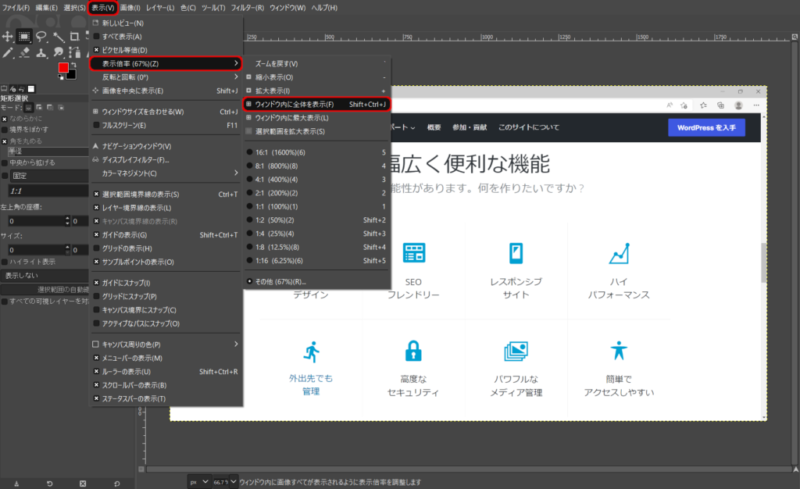800x489 pixels.
Task: Click the intersect selection mode icon
Action: (x=61, y=108)
